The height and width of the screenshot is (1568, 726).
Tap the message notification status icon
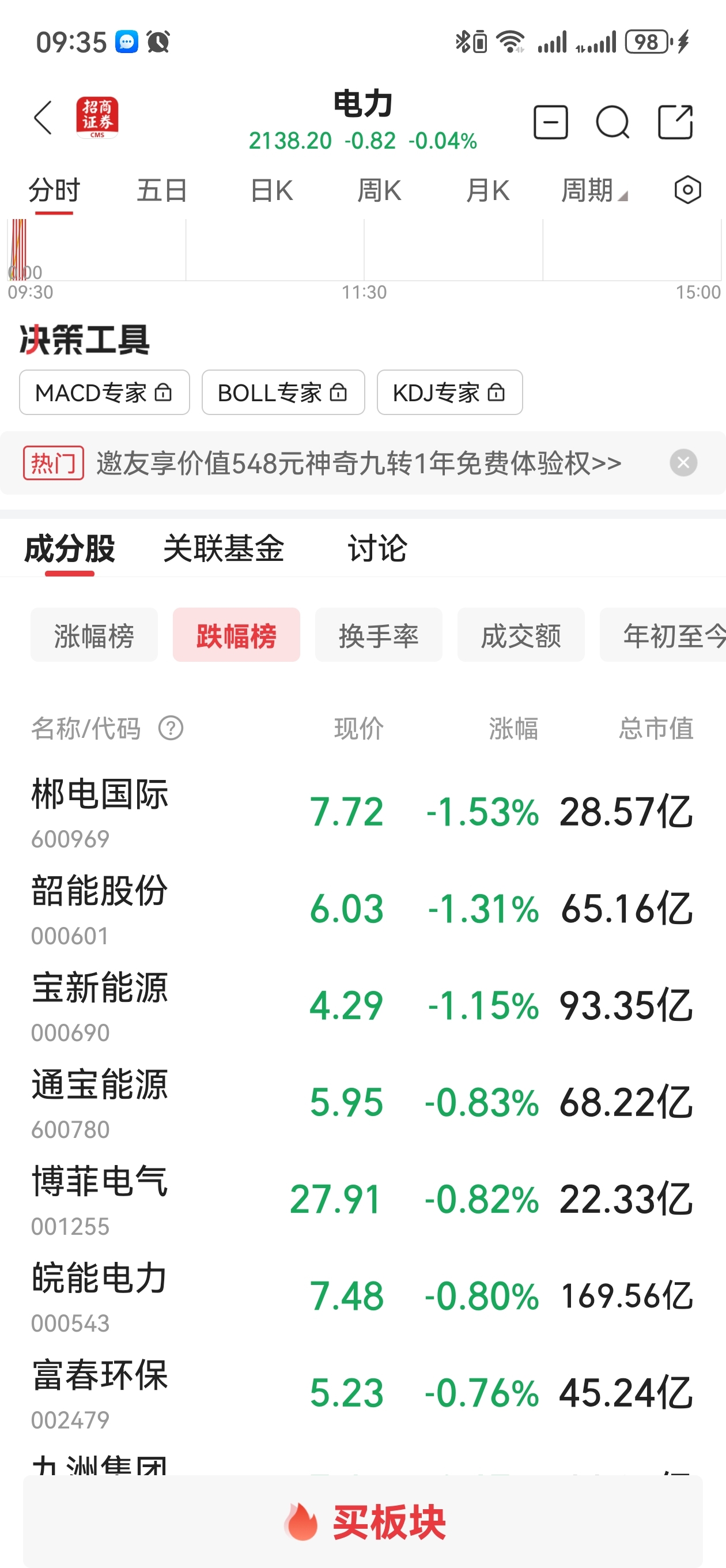pos(127,42)
